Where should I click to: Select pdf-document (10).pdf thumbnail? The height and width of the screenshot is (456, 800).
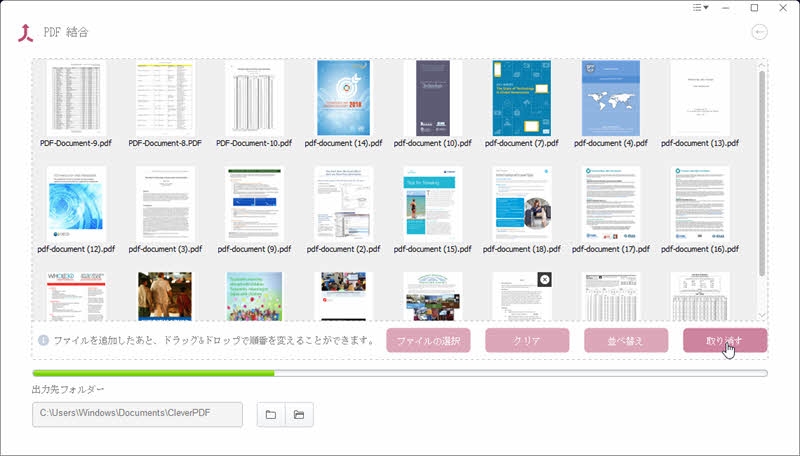pyautogui.click(x=433, y=98)
